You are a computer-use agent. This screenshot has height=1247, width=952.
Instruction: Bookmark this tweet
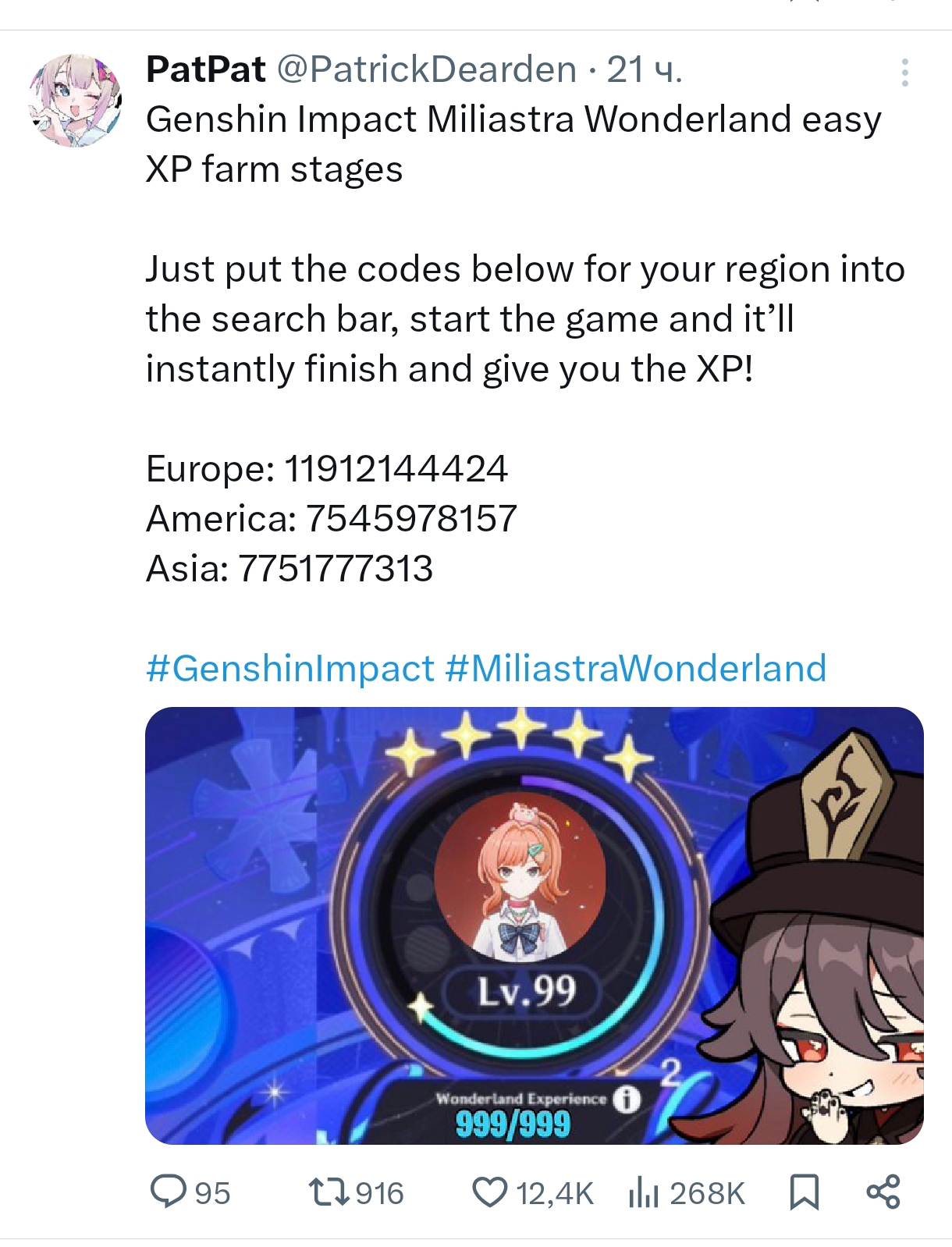coord(805,1192)
